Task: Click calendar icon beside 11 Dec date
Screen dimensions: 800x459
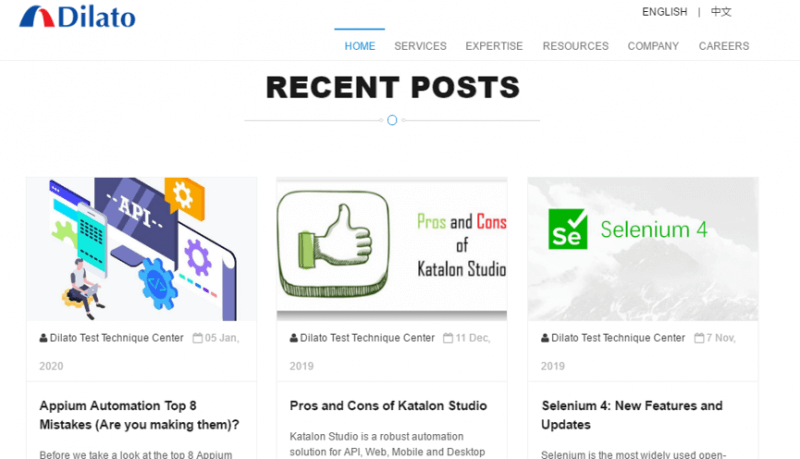Action: (448, 338)
